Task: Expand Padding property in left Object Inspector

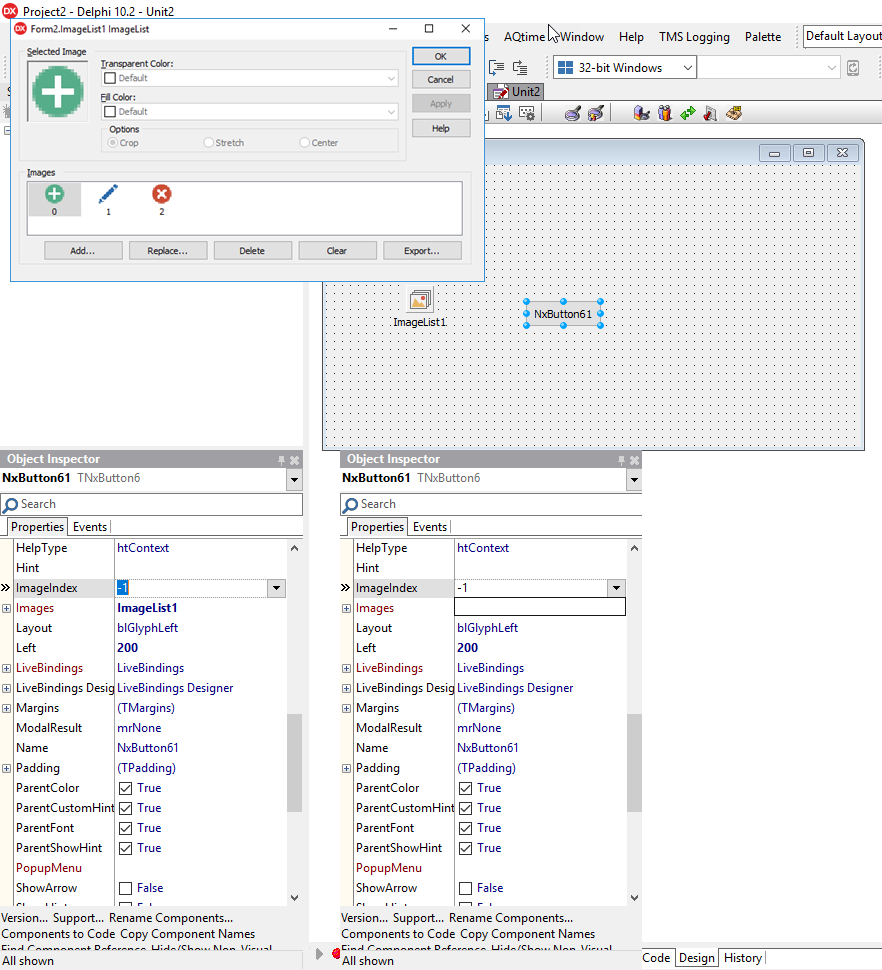Action: click(6, 768)
